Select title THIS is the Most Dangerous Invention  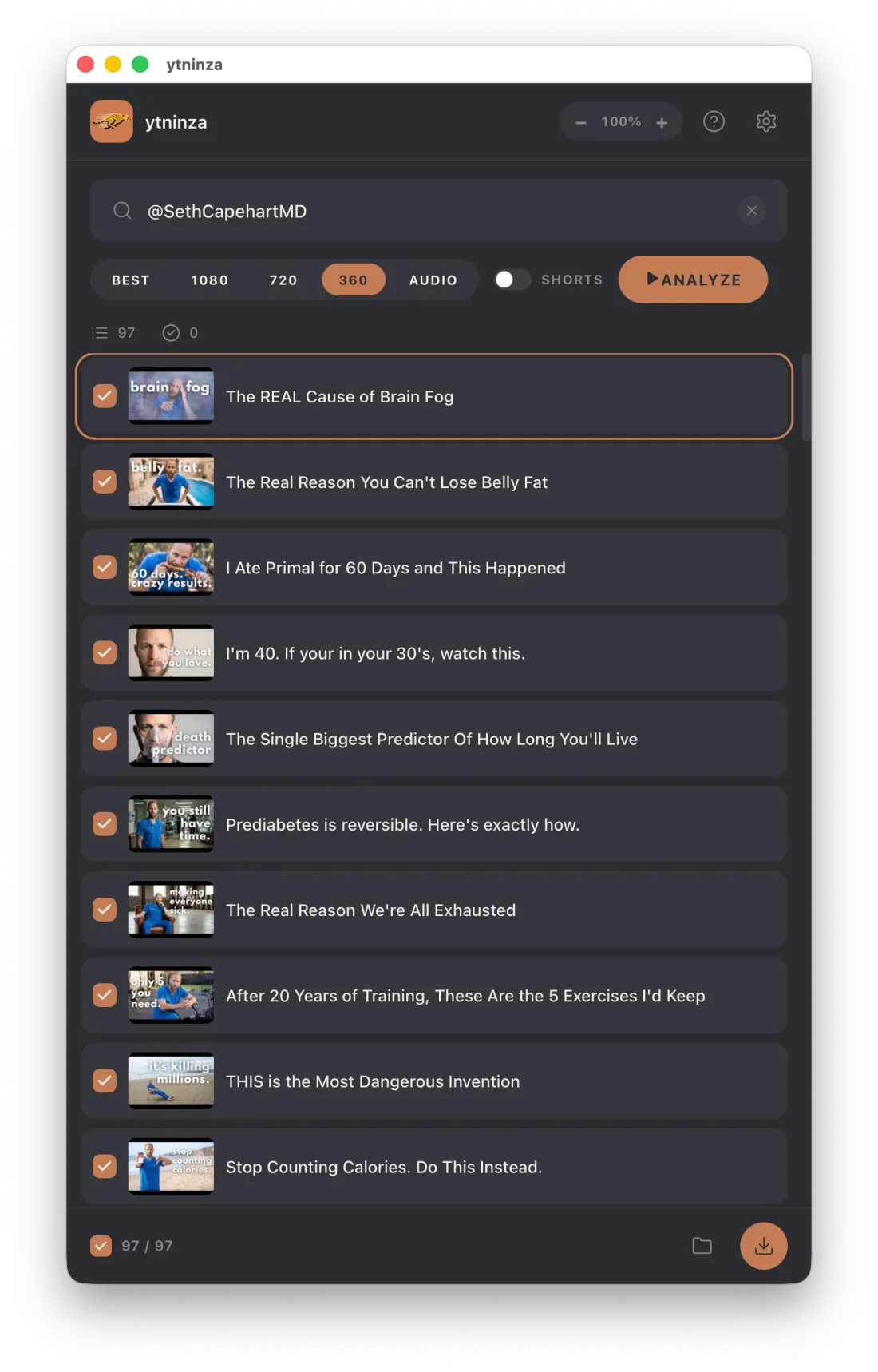click(373, 1081)
